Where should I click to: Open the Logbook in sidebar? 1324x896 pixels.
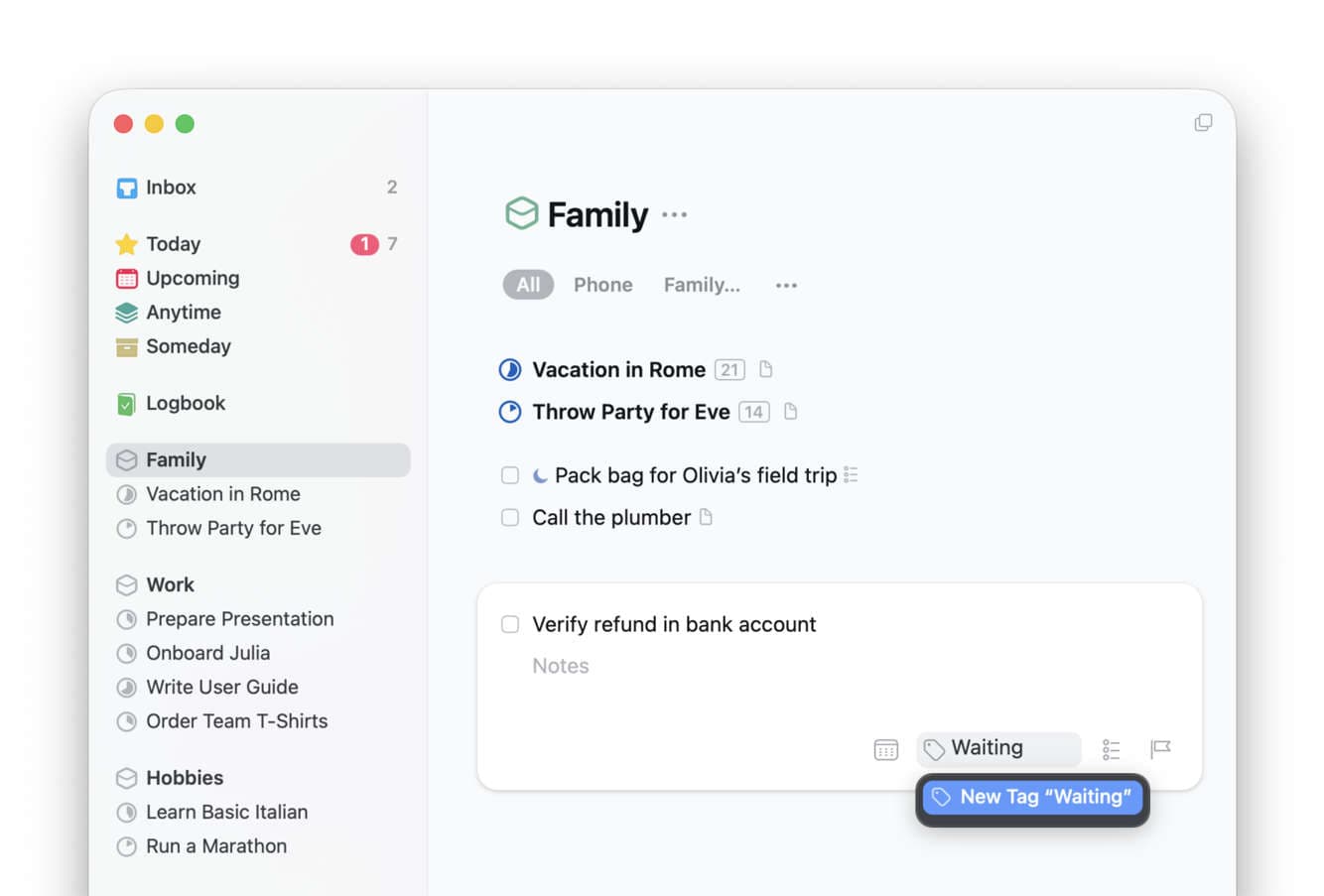click(185, 403)
